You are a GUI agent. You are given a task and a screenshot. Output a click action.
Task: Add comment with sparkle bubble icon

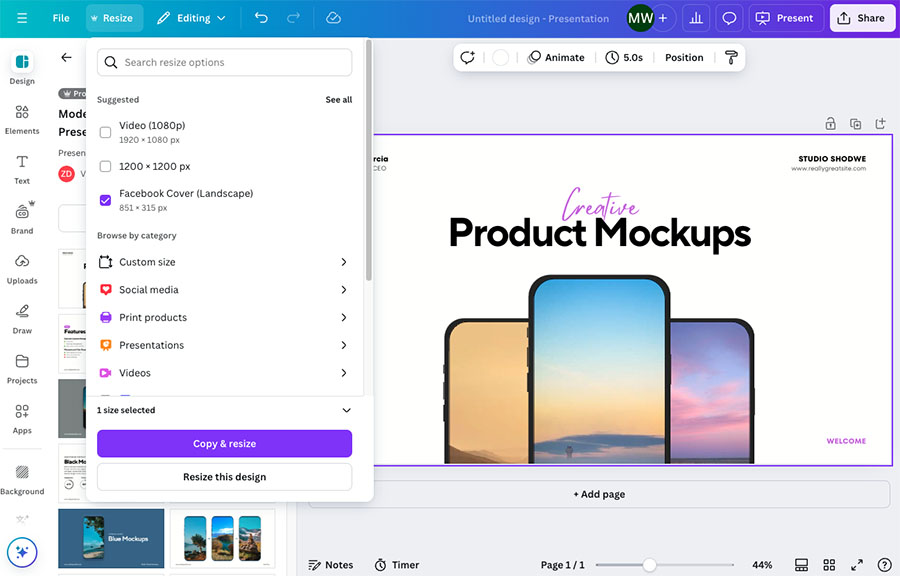pyautogui.click(x=467, y=57)
